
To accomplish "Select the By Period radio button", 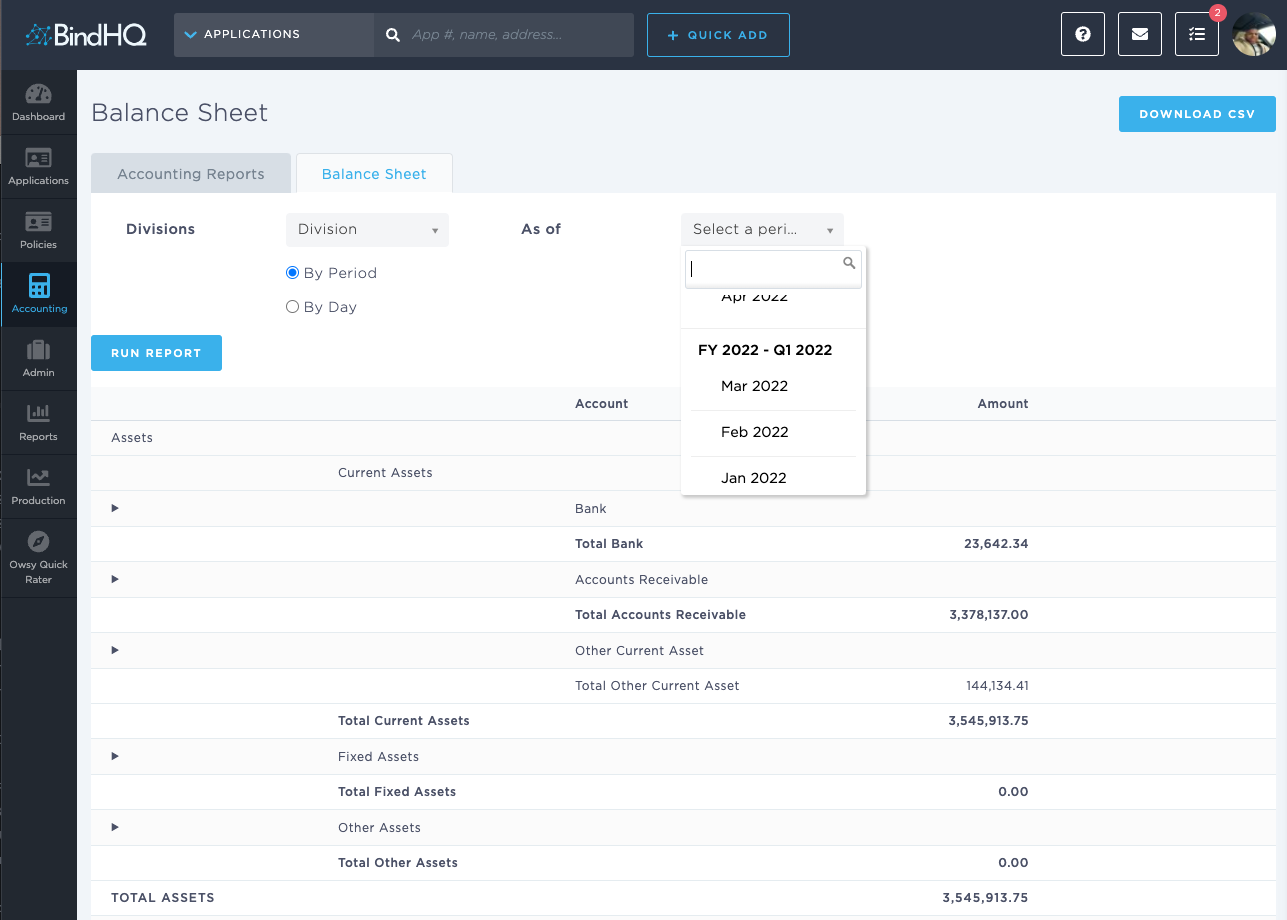I will 292,273.
